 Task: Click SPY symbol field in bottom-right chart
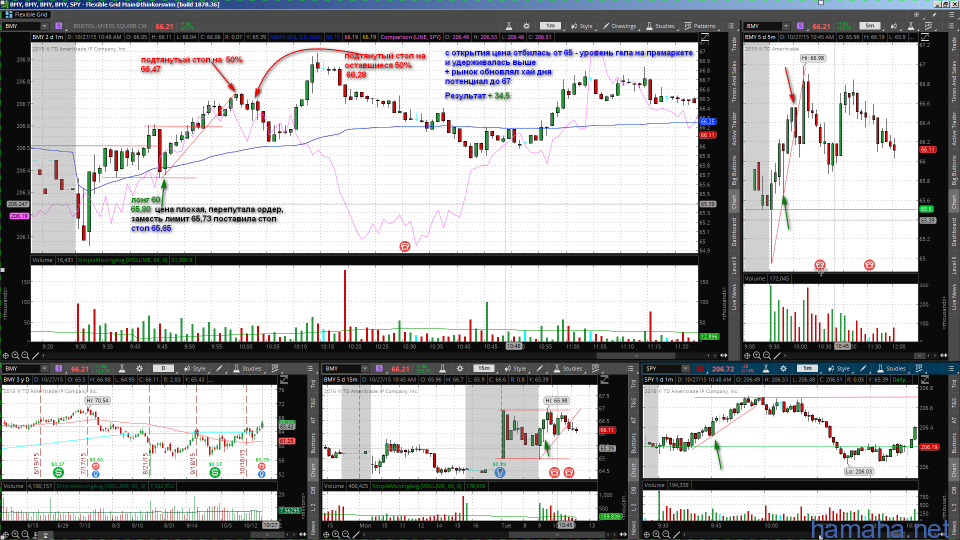661,369
